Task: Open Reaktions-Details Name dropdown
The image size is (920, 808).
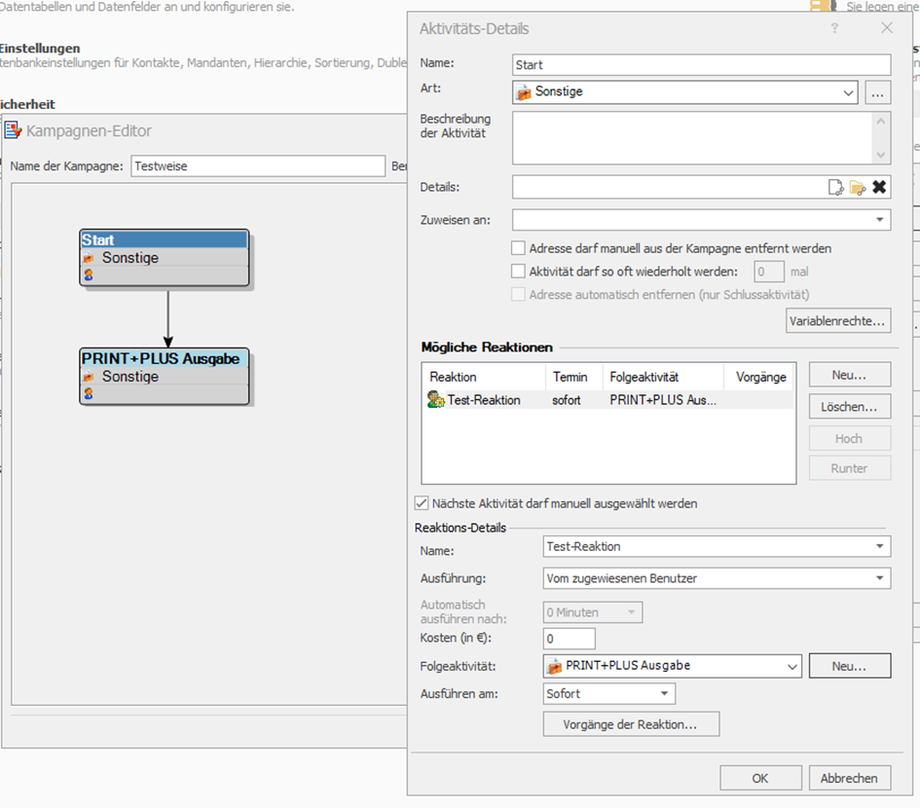Action: tap(880, 546)
